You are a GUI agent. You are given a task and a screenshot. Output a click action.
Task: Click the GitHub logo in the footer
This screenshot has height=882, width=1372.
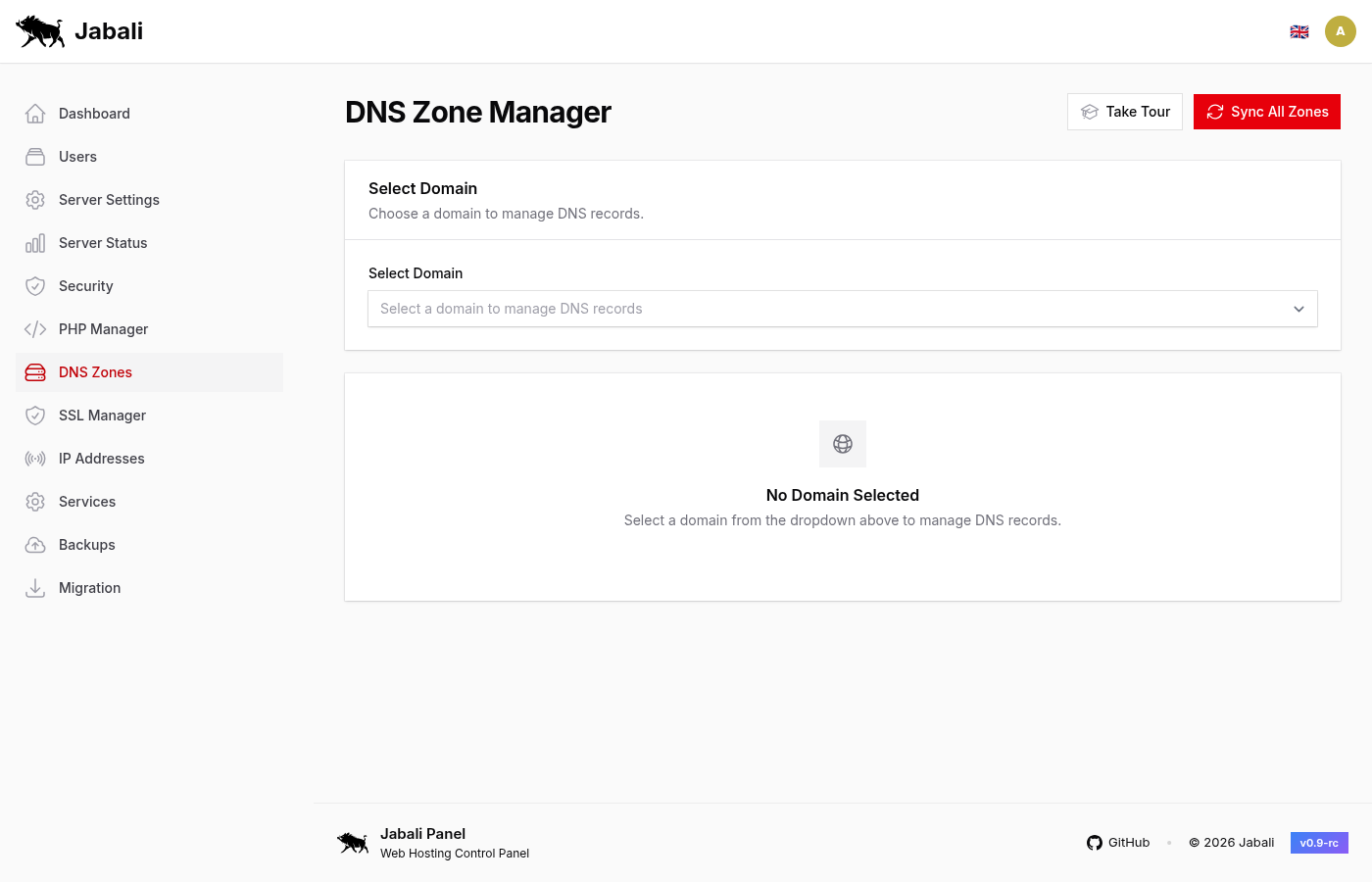[x=1095, y=842]
